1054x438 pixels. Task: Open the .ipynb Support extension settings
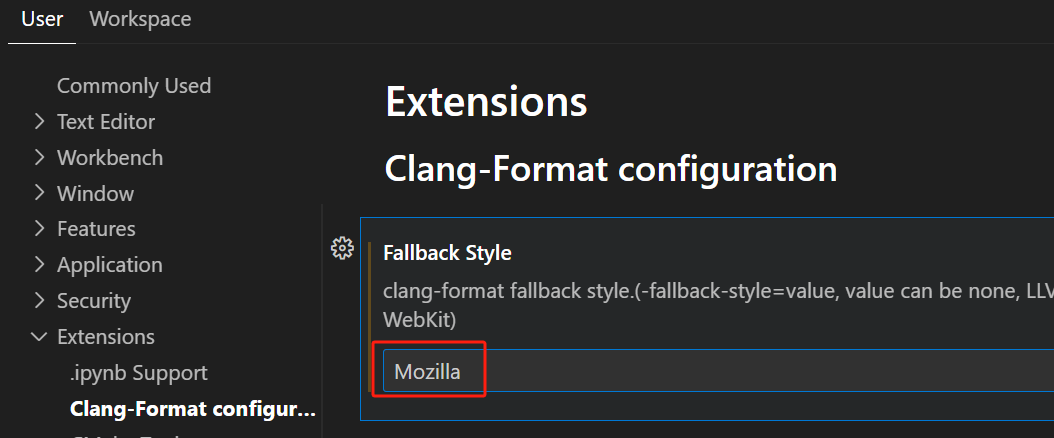(139, 373)
